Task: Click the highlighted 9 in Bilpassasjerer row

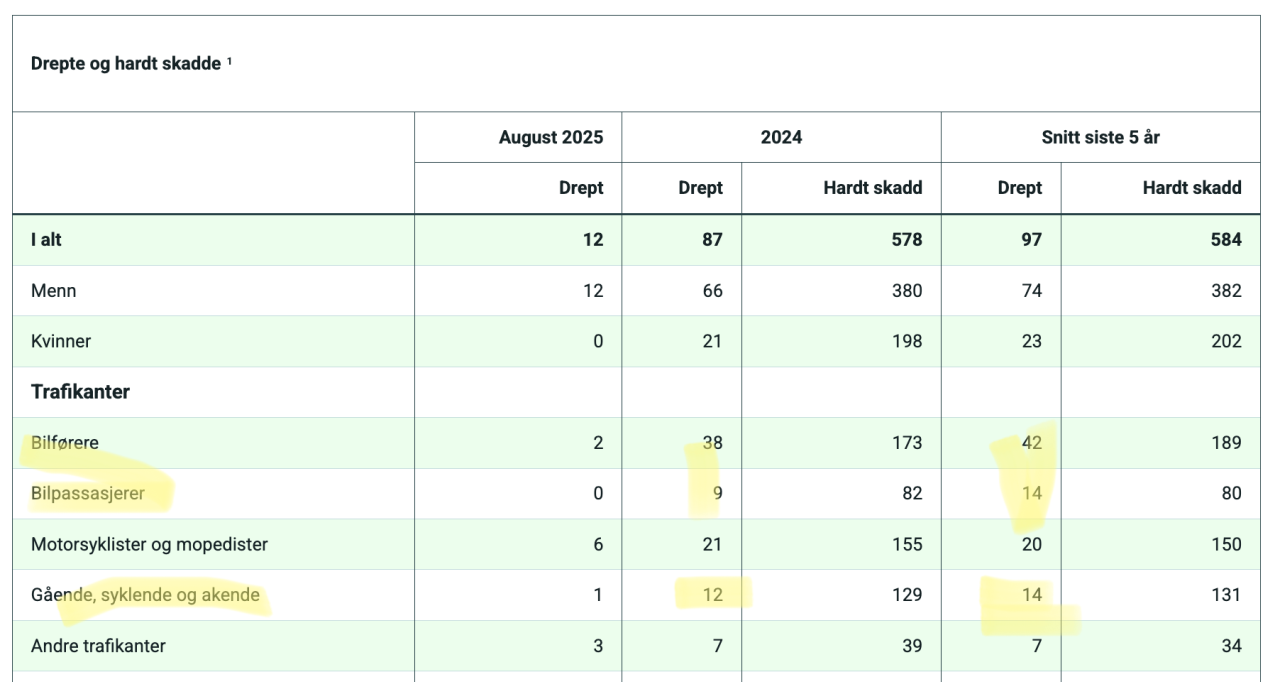Action: point(716,494)
